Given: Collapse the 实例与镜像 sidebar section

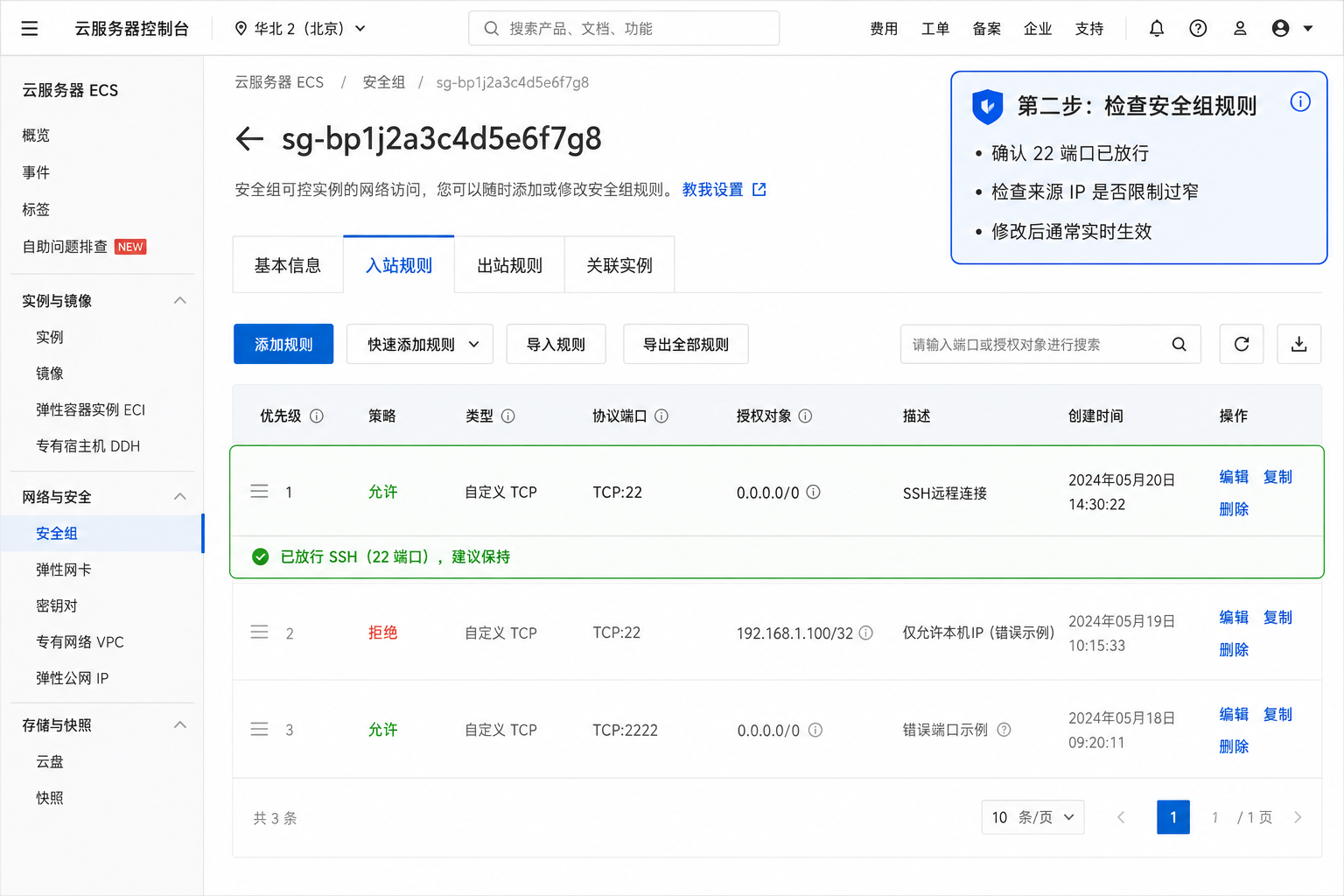Looking at the screenshot, I should tap(180, 301).
